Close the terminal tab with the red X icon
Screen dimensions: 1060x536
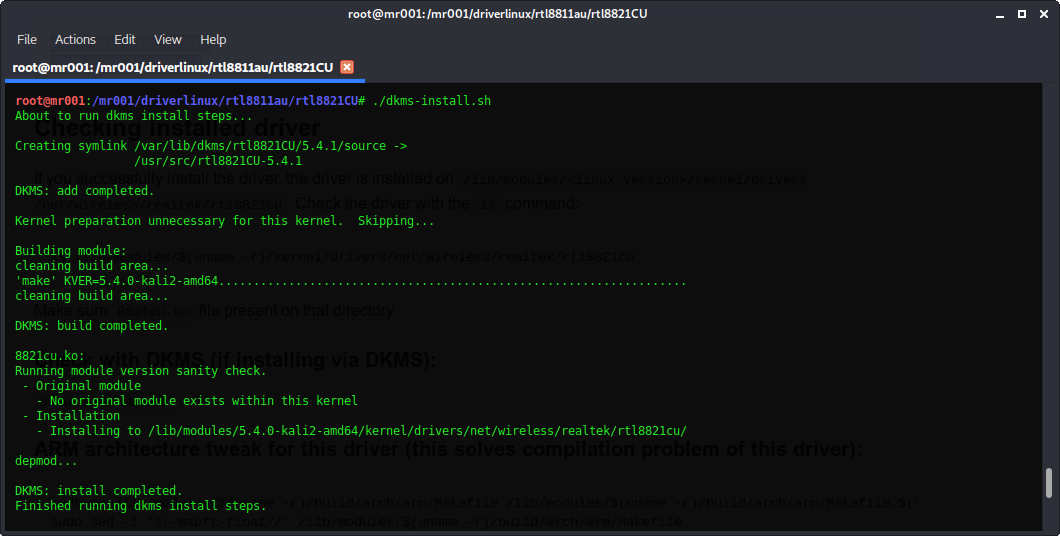coord(347,67)
